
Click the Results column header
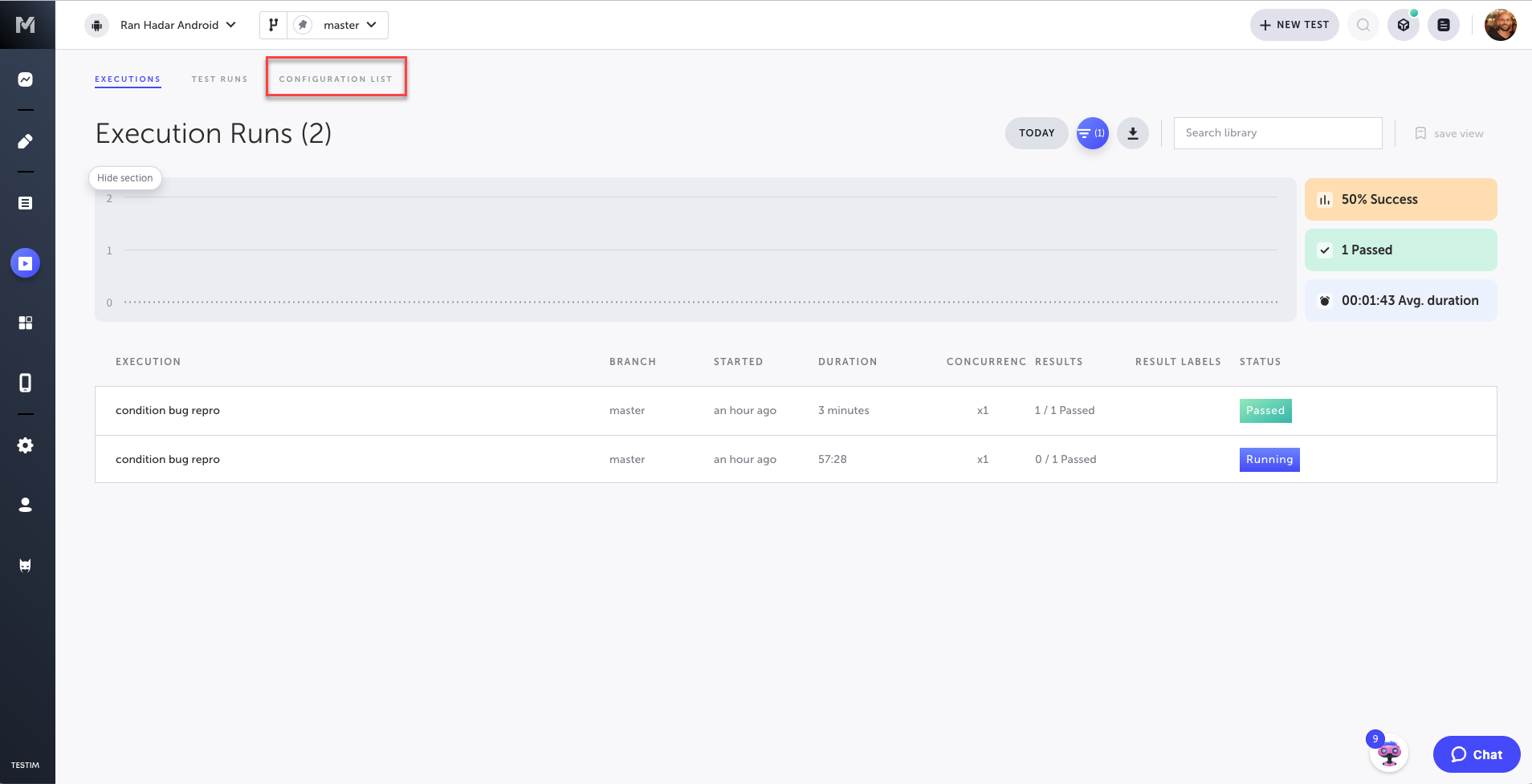(1059, 362)
